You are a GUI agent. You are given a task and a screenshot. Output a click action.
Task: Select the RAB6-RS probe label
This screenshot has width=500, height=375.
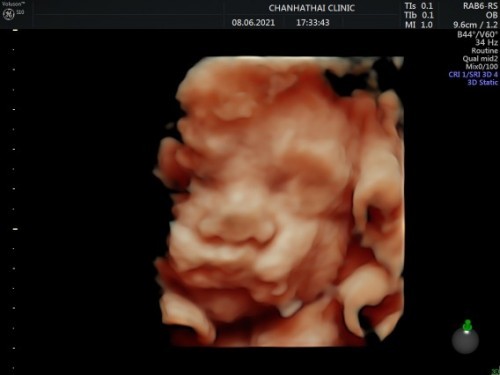tap(480, 6)
